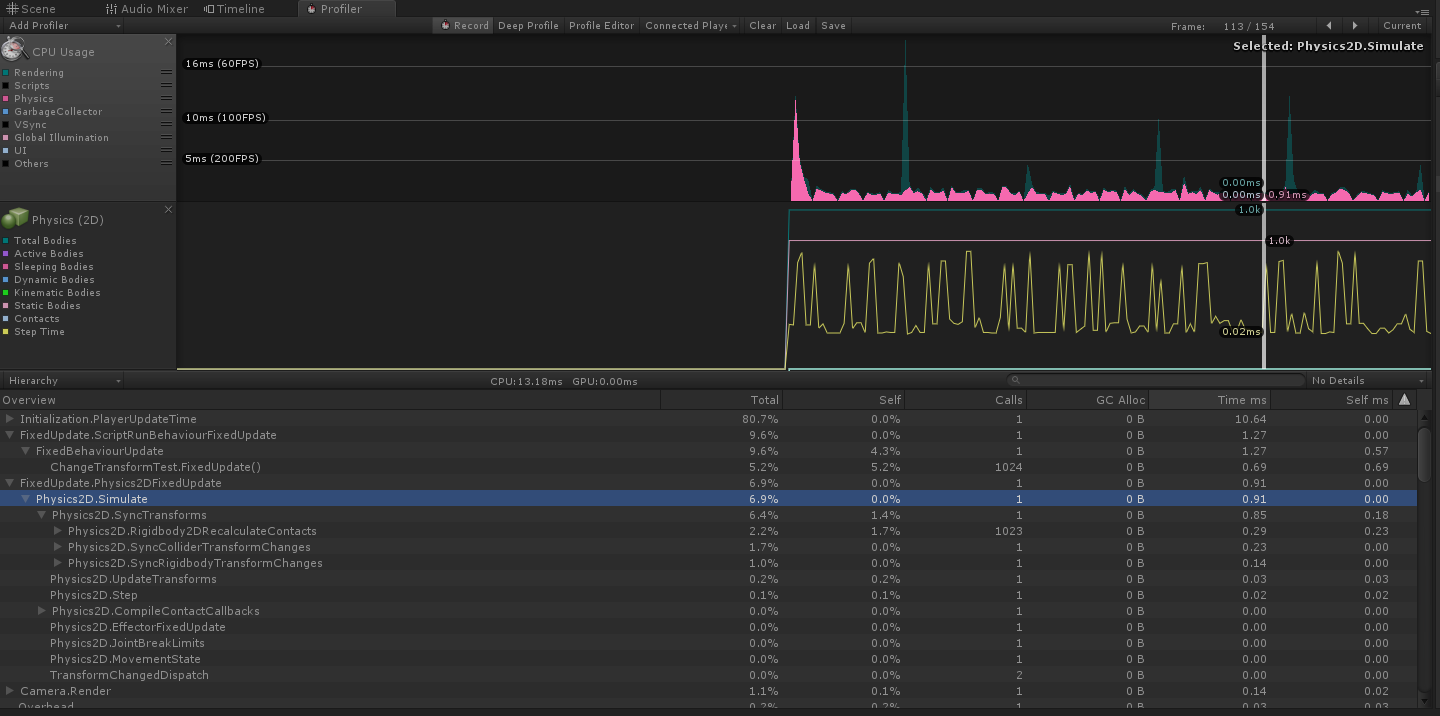Toggle GarbageCollector category color box
Image resolution: width=1440 pixels, height=716 pixels.
point(6,112)
